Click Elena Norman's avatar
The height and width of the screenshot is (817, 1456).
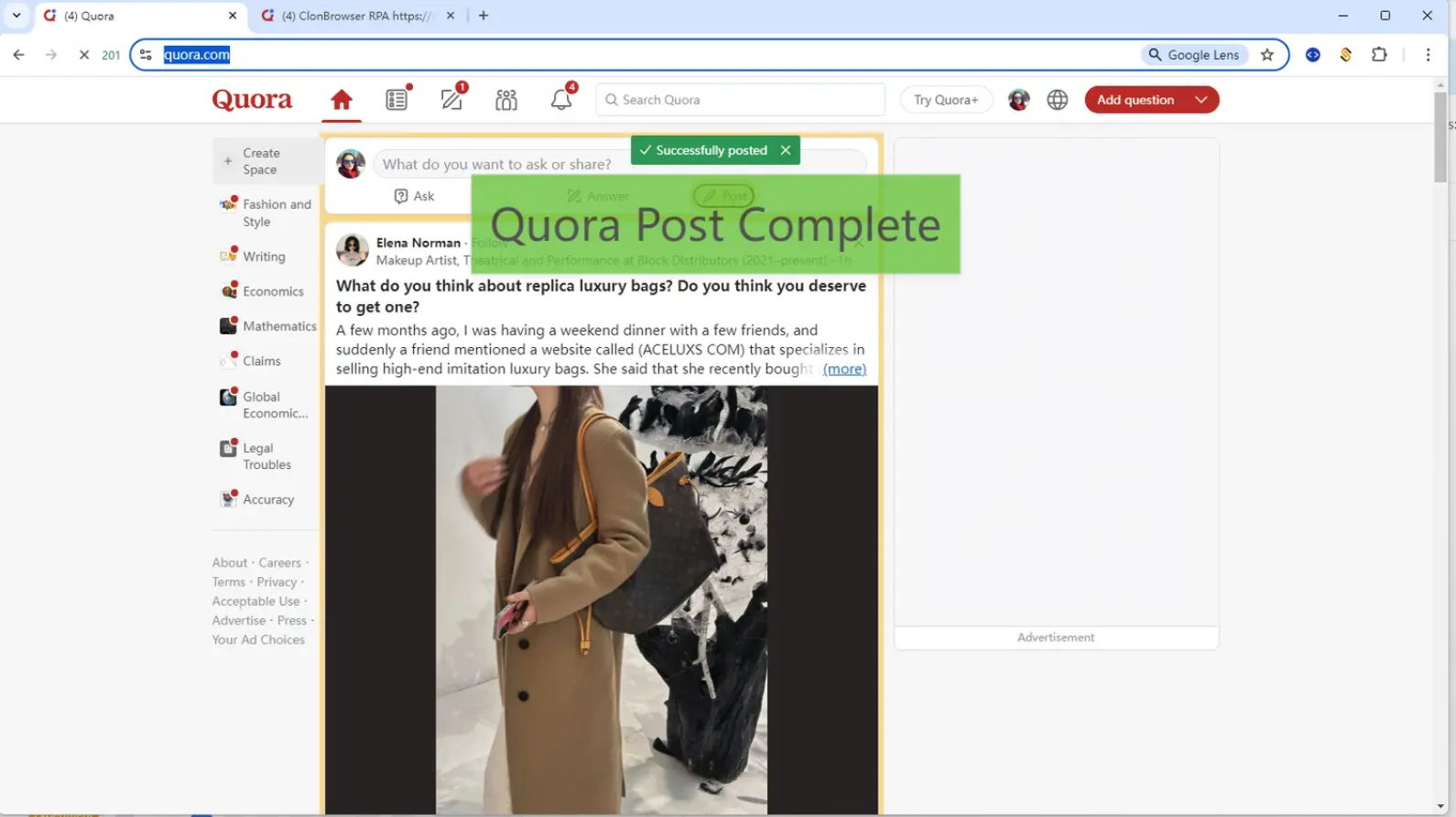[353, 249]
